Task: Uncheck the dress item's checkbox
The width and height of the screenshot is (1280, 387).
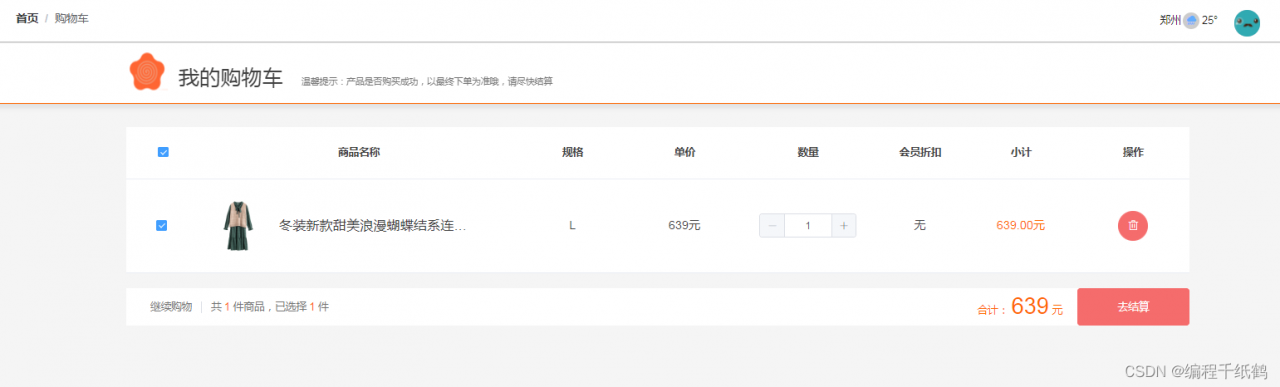Action: click(x=162, y=226)
